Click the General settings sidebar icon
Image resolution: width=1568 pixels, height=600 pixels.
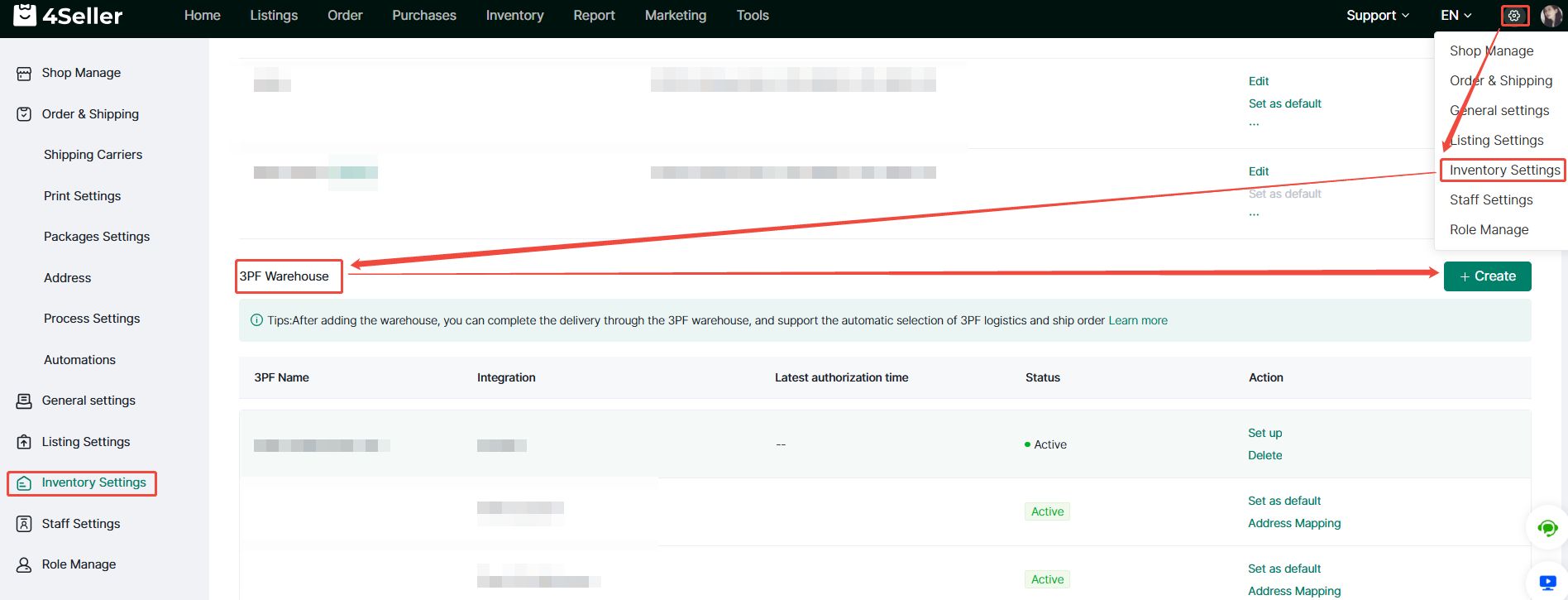24,401
